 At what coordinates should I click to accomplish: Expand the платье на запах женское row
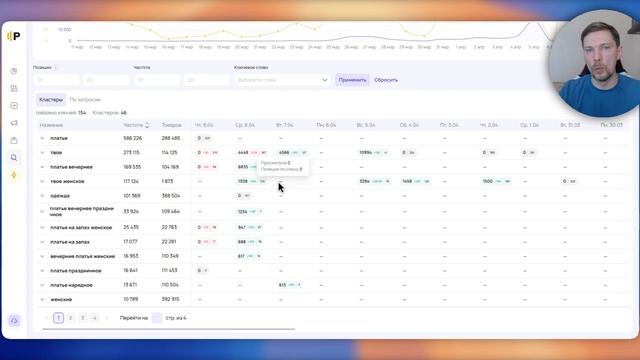[42, 227]
